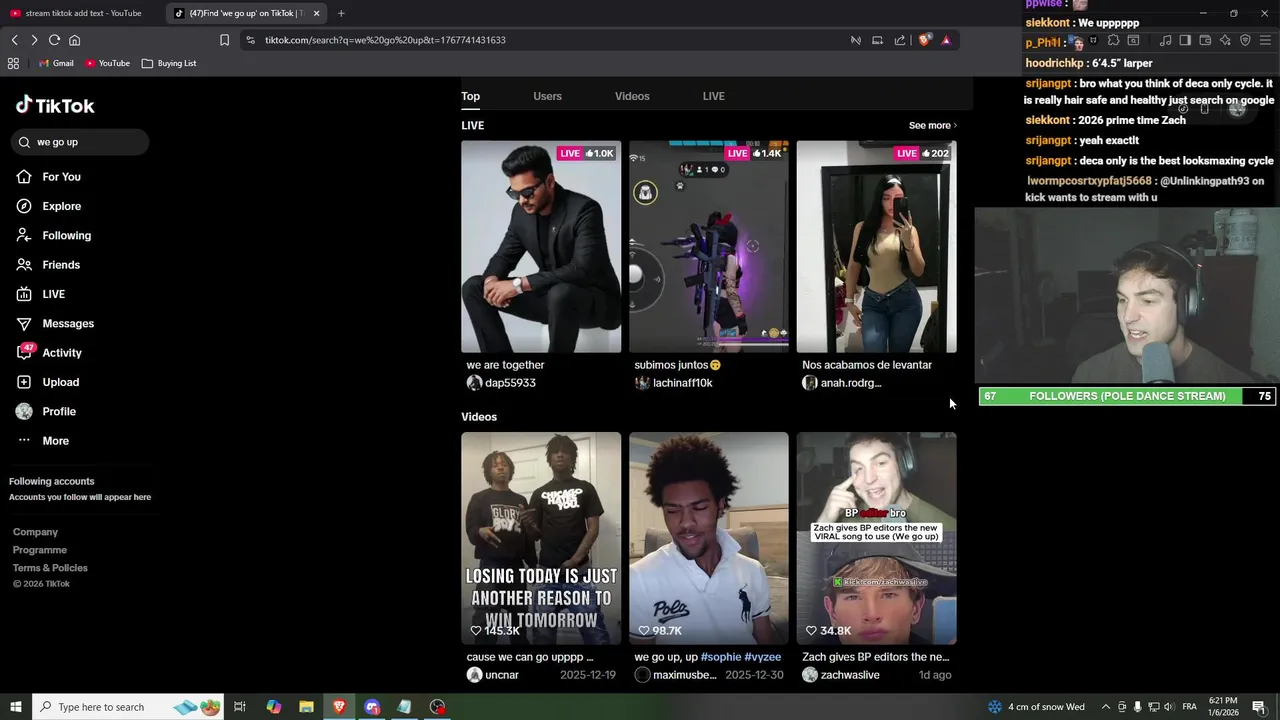Open Task View on the taskbar
Screen dimensions: 1280x720
click(240, 707)
